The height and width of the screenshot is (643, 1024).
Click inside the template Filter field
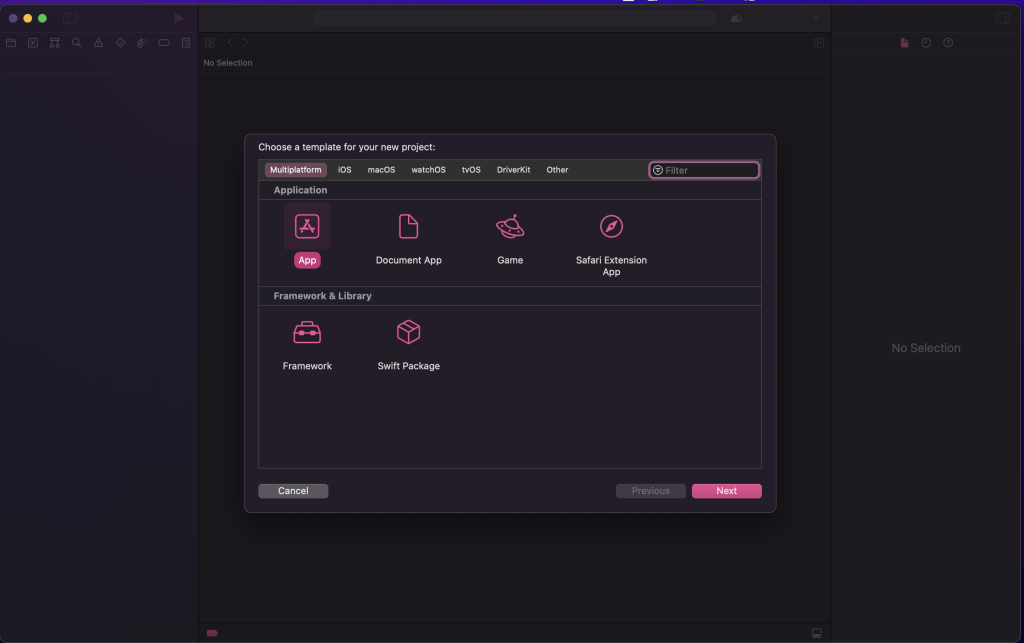(x=704, y=170)
